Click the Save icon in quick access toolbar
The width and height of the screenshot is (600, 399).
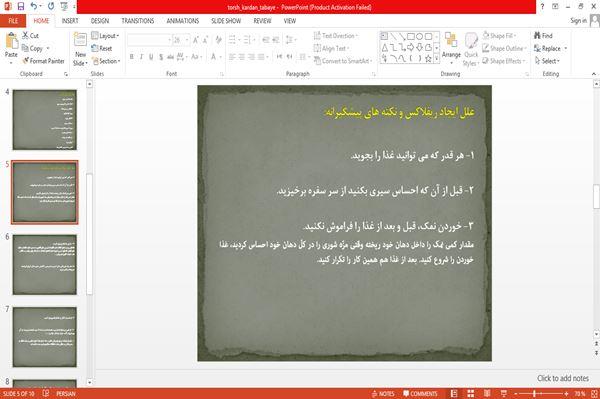point(21,6)
